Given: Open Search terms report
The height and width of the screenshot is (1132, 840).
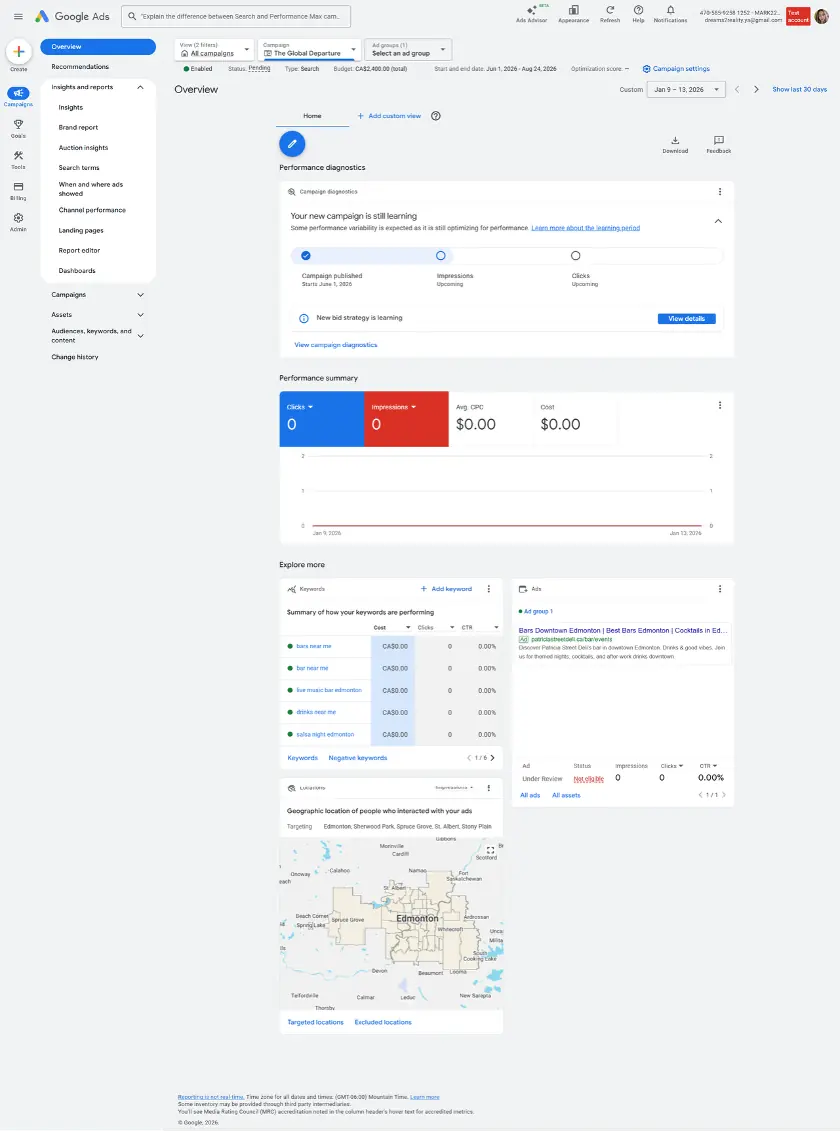Looking at the screenshot, I should click(x=79, y=167).
